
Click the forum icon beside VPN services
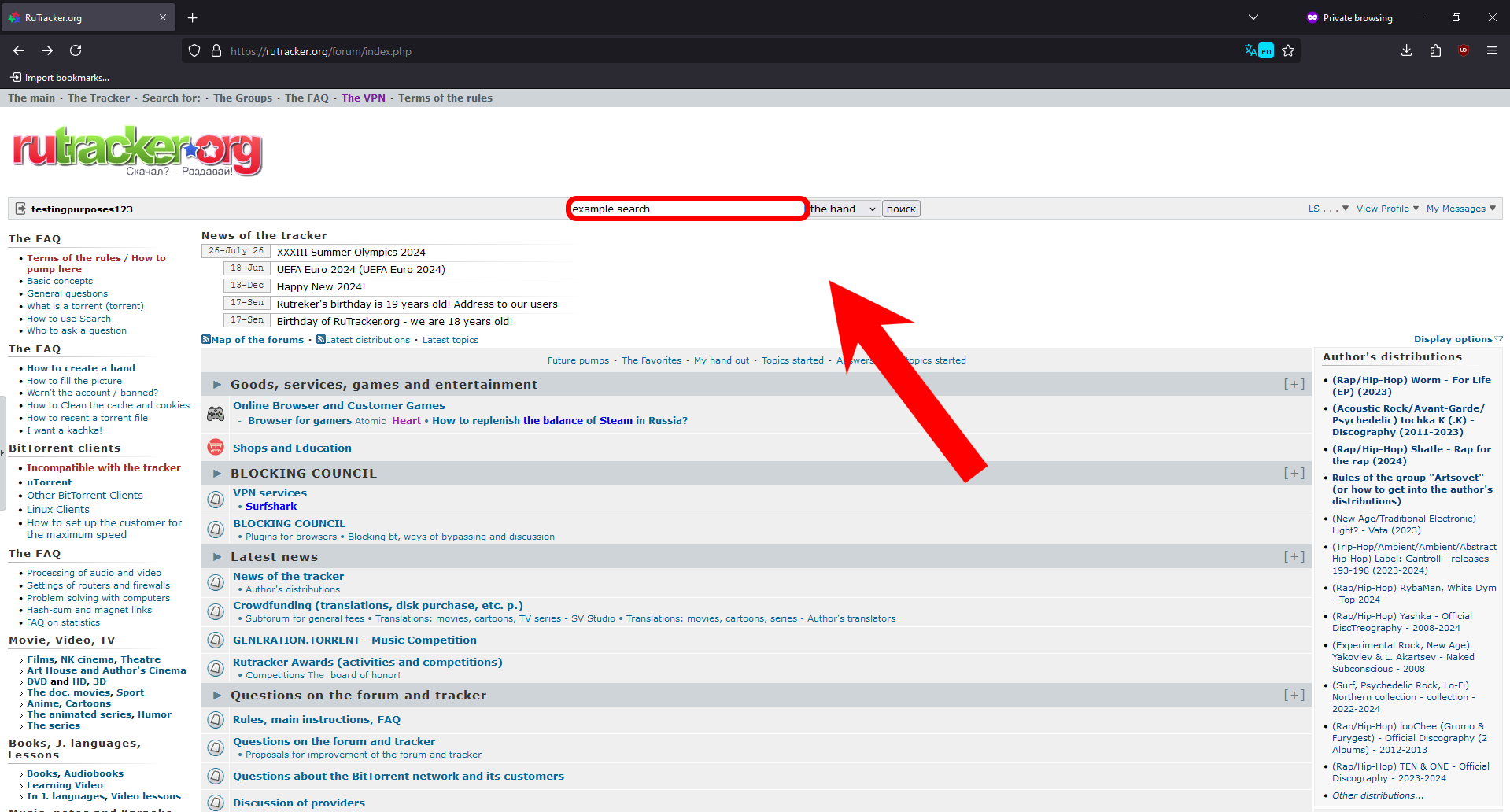click(x=216, y=500)
